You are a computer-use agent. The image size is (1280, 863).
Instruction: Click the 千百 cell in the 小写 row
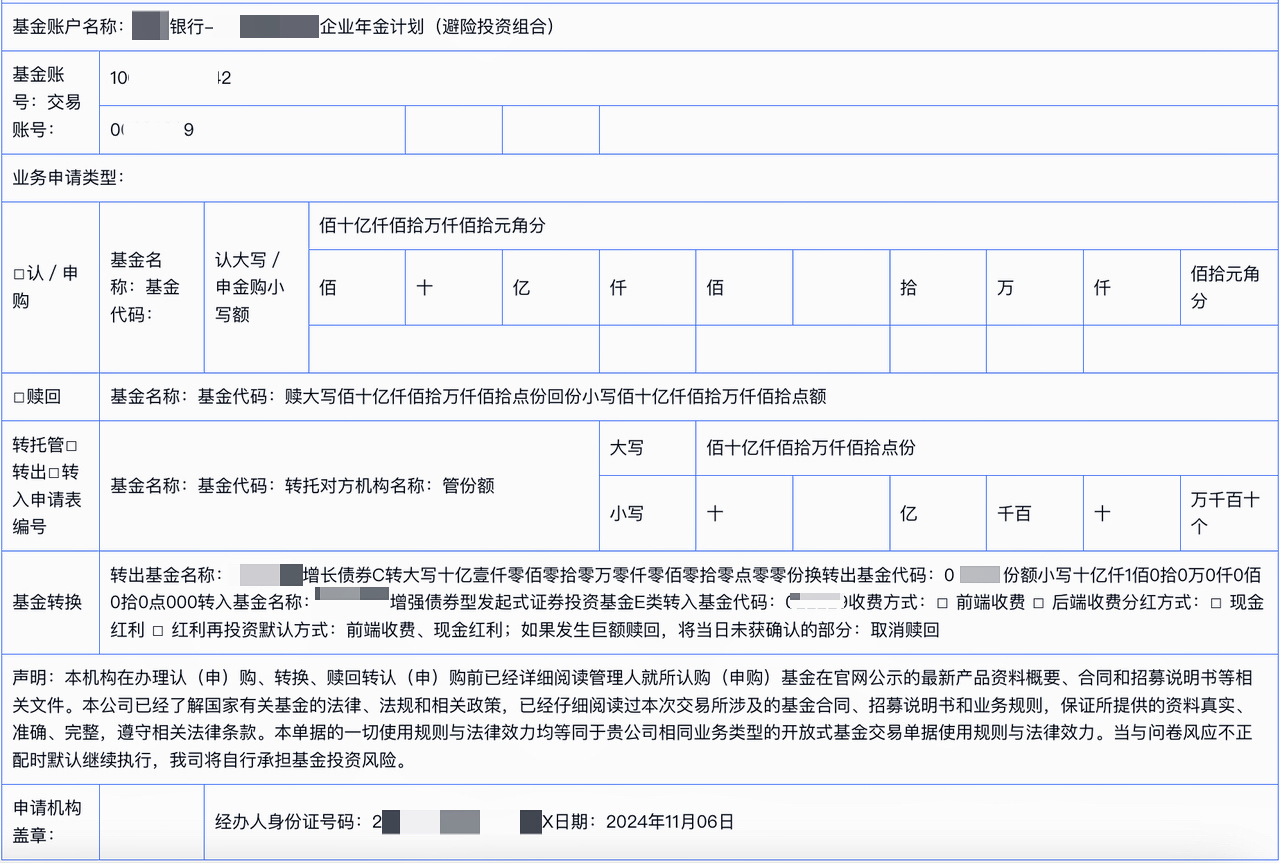click(1035, 513)
